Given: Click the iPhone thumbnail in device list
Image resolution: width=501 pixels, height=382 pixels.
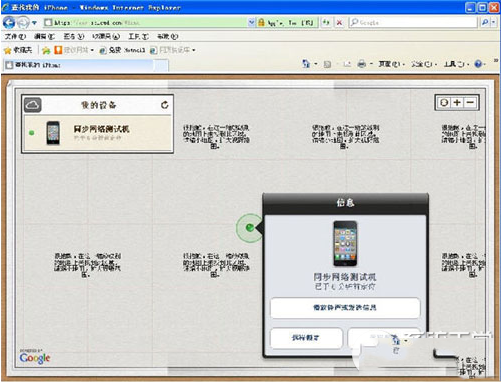Looking at the screenshot, I should [x=53, y=133].
